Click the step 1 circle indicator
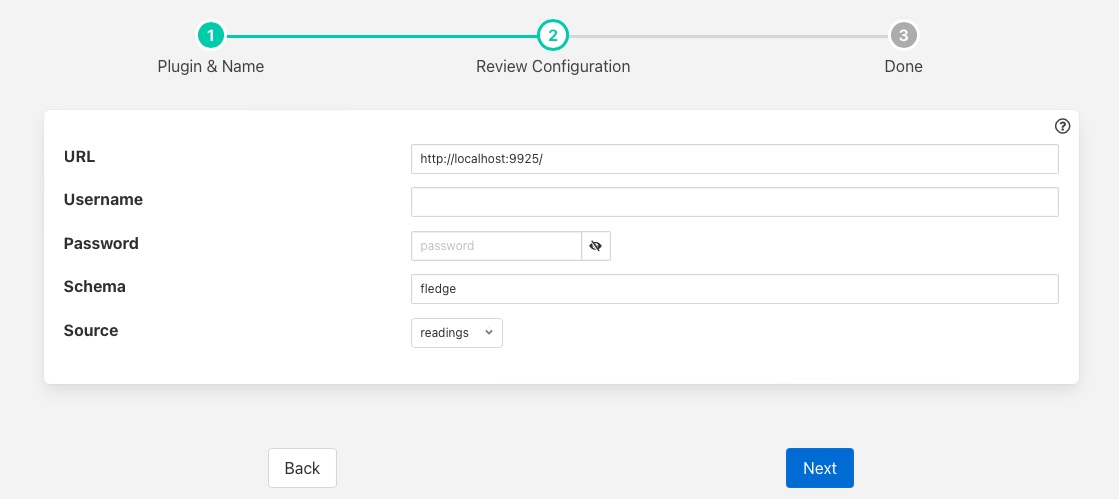Screen dimensions: 1119x499 click(x=210, y=36)
